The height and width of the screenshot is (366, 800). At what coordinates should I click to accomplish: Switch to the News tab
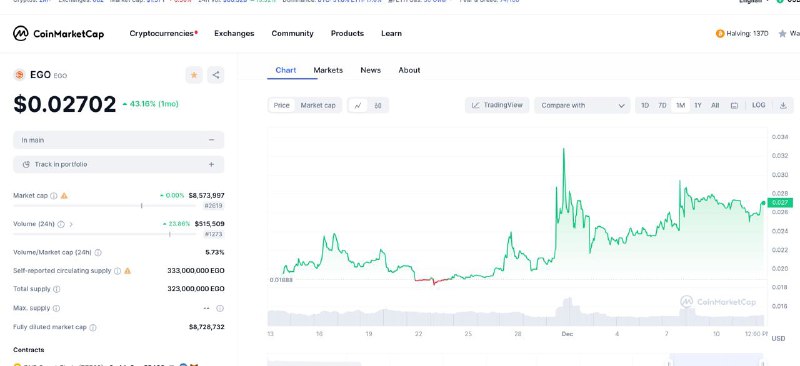[x=370, y=70]
